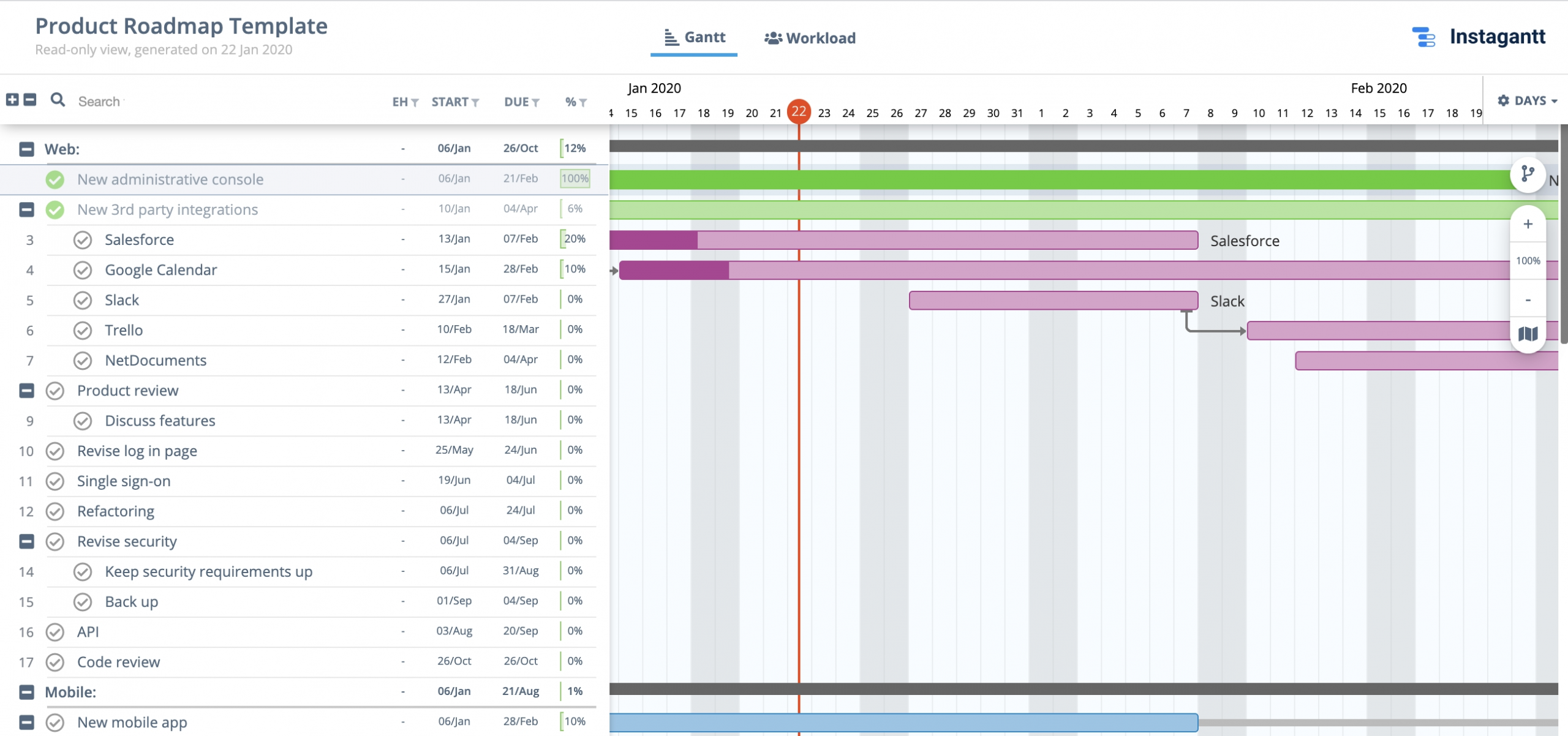
Task: Switch to the Gantt view tab
Action: (692, 37)
